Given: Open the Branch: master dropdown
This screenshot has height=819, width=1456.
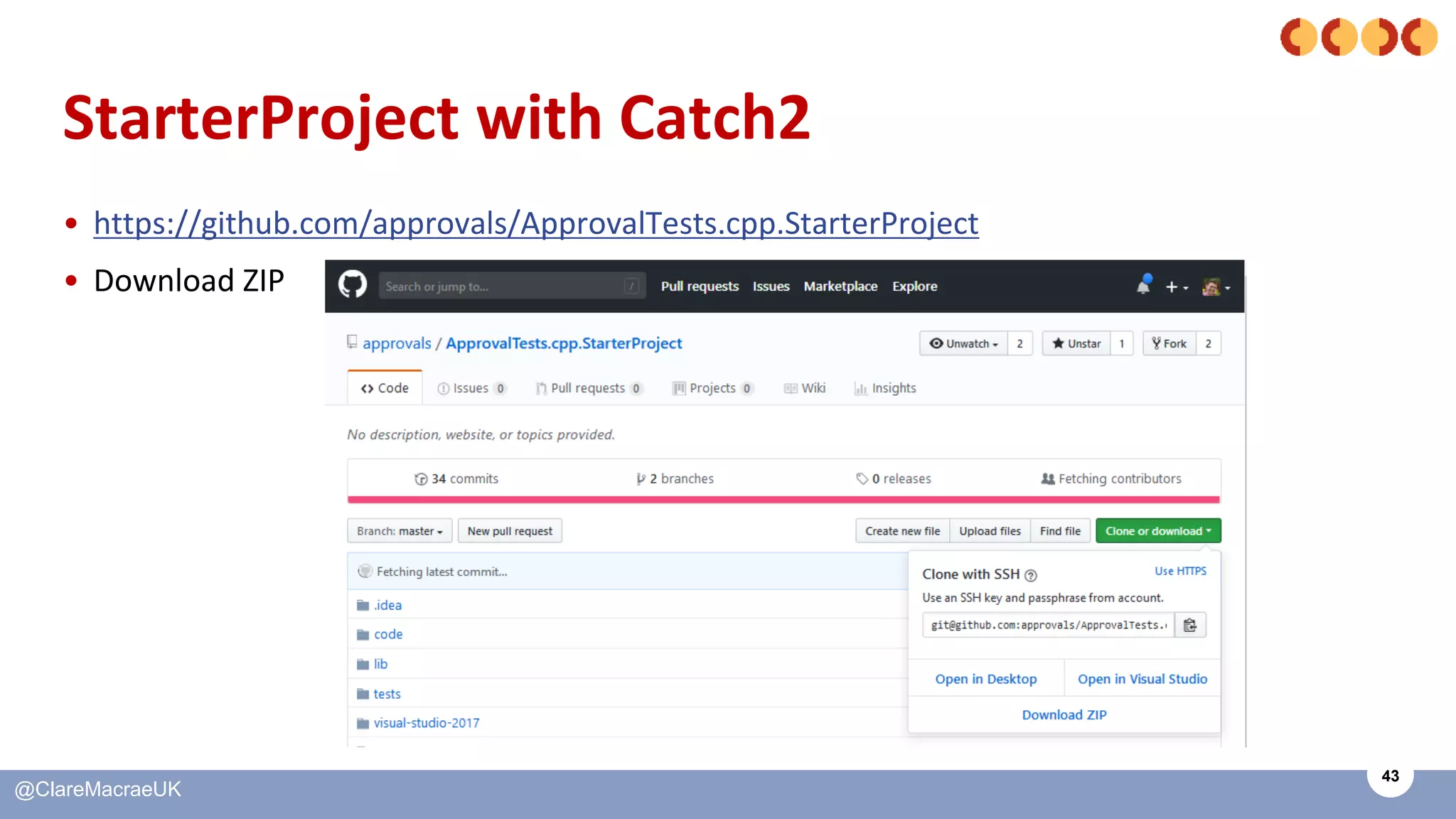Looking at the screenshot, I should point(400,531).
